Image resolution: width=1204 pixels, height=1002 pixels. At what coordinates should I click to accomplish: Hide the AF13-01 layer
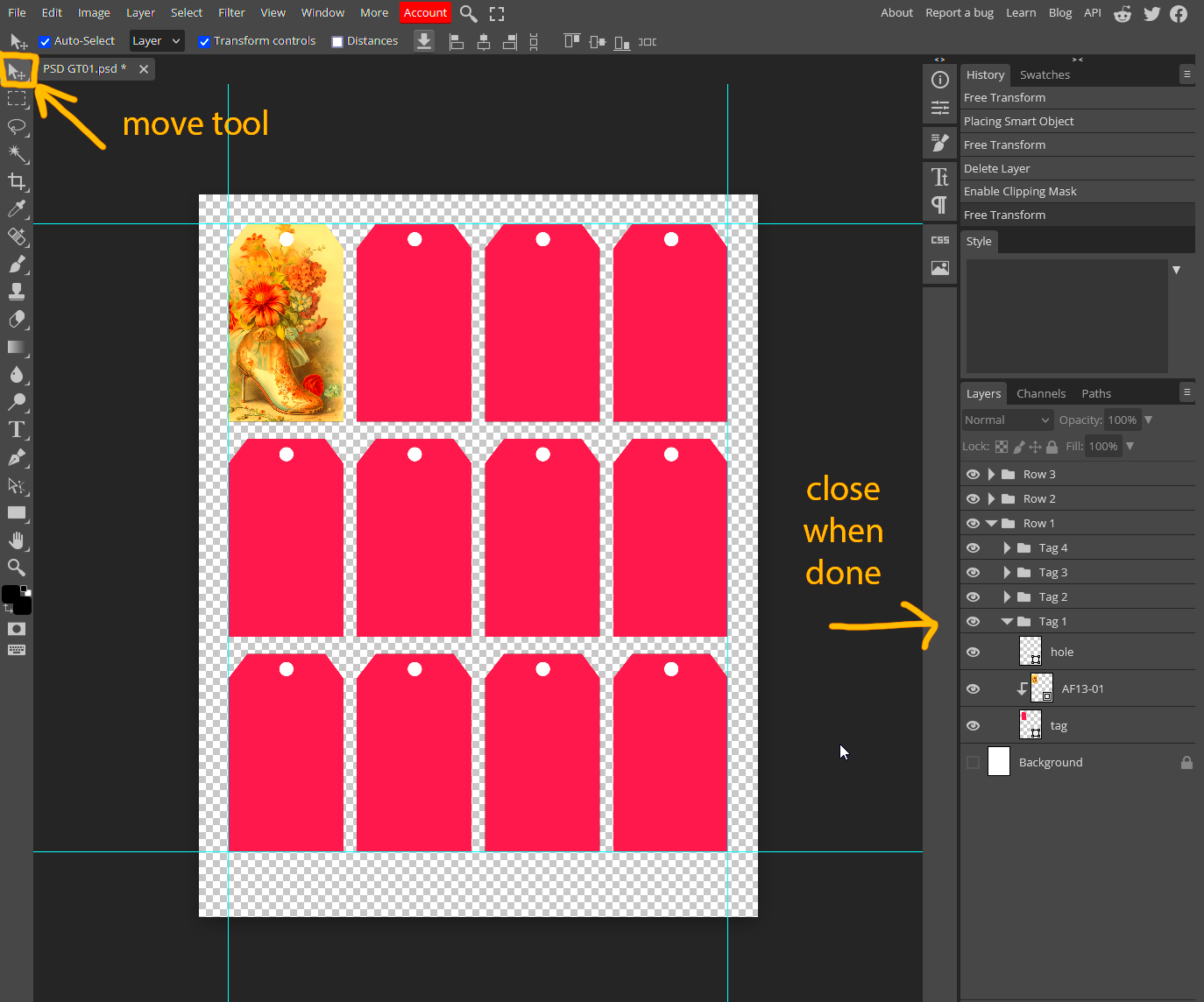[x=973, y=689]
